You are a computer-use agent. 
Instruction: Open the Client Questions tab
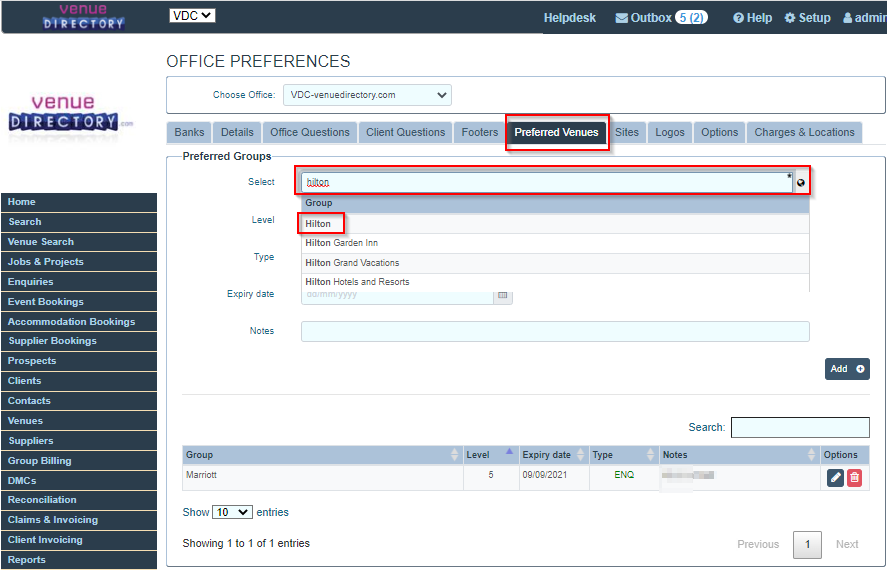pyautogui.click(x=405, y=132)
